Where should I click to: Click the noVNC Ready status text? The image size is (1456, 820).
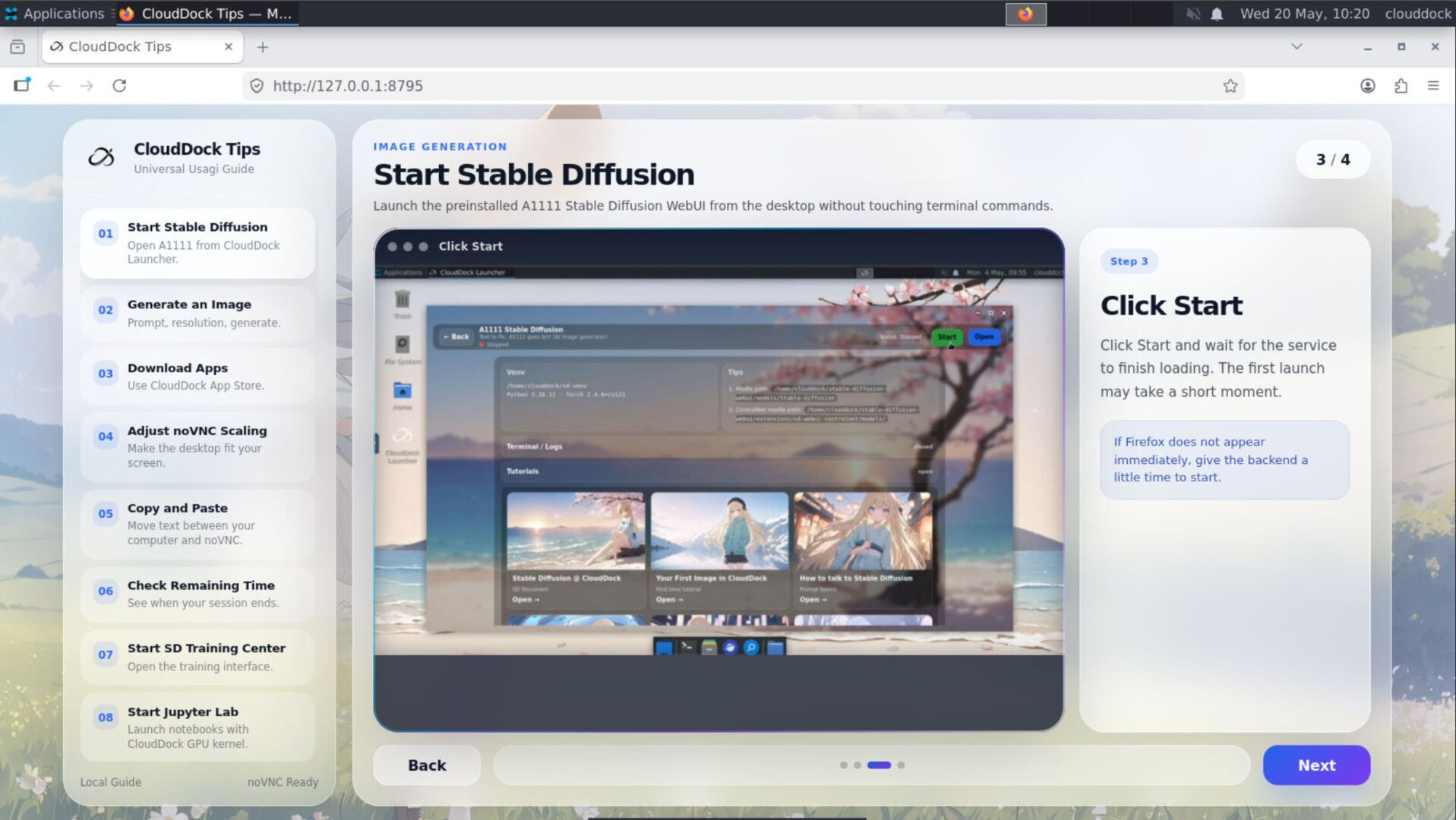tap(283, 782)
